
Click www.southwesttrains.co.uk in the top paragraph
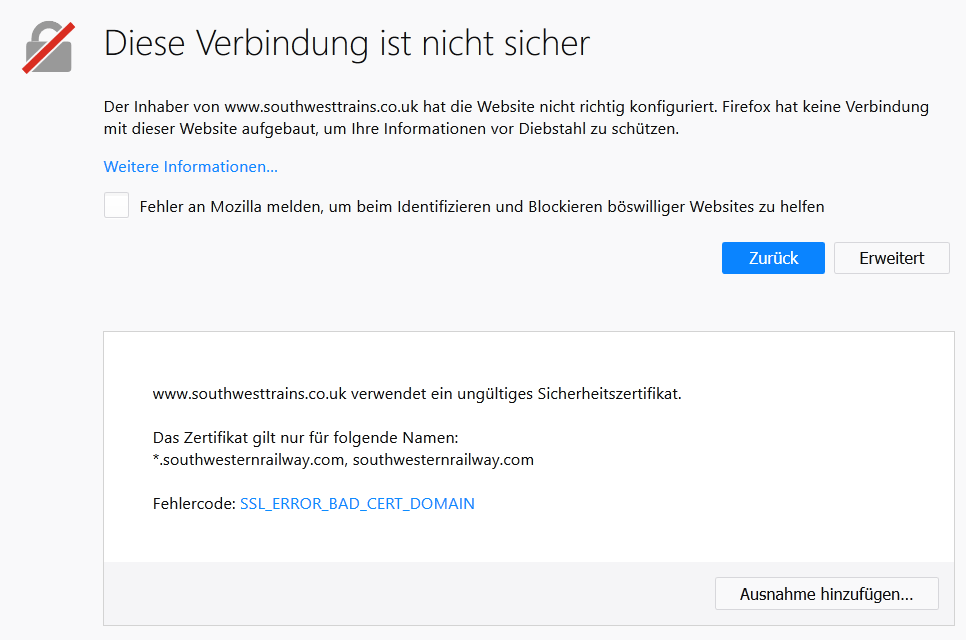(322, 107)
